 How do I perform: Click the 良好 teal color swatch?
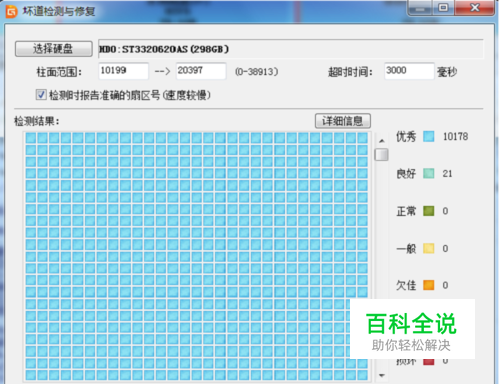point(428,174)
